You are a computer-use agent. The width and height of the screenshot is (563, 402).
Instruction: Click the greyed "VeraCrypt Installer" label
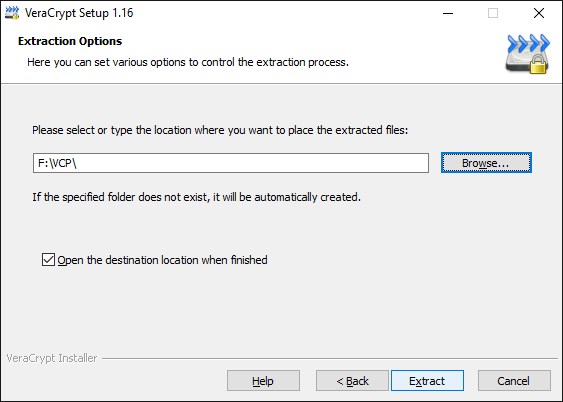52,358
